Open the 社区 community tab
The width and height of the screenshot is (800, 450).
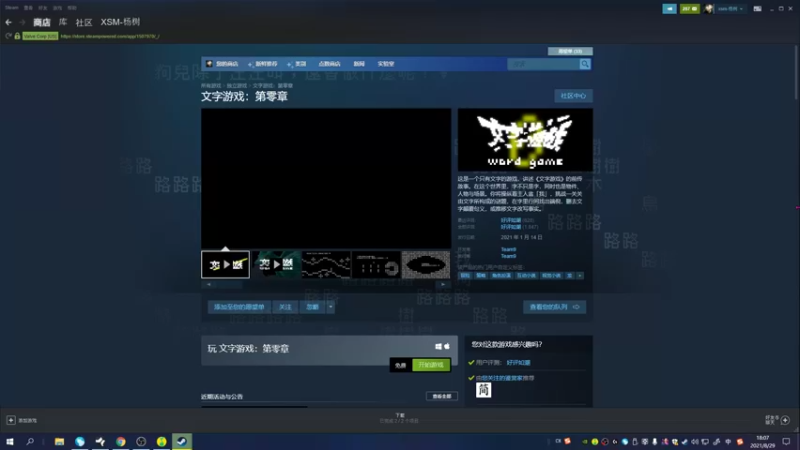click(84, 22)
